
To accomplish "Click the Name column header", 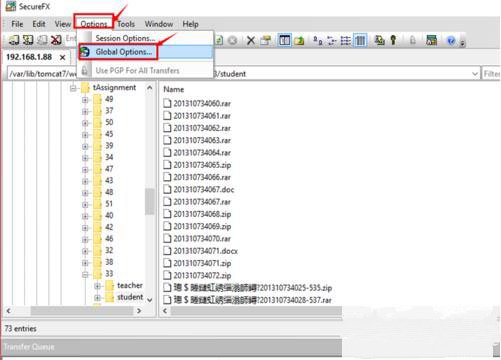I will [x=173, y=89].
